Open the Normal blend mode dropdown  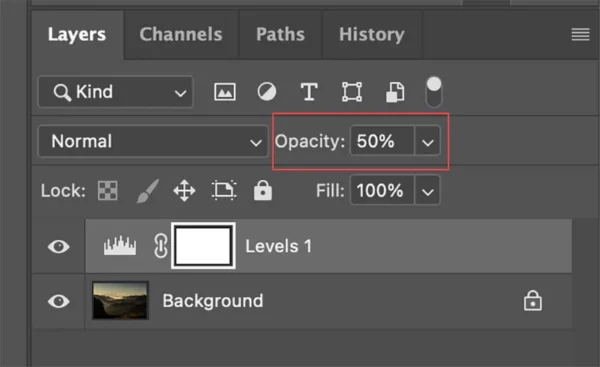click(153, 141)
